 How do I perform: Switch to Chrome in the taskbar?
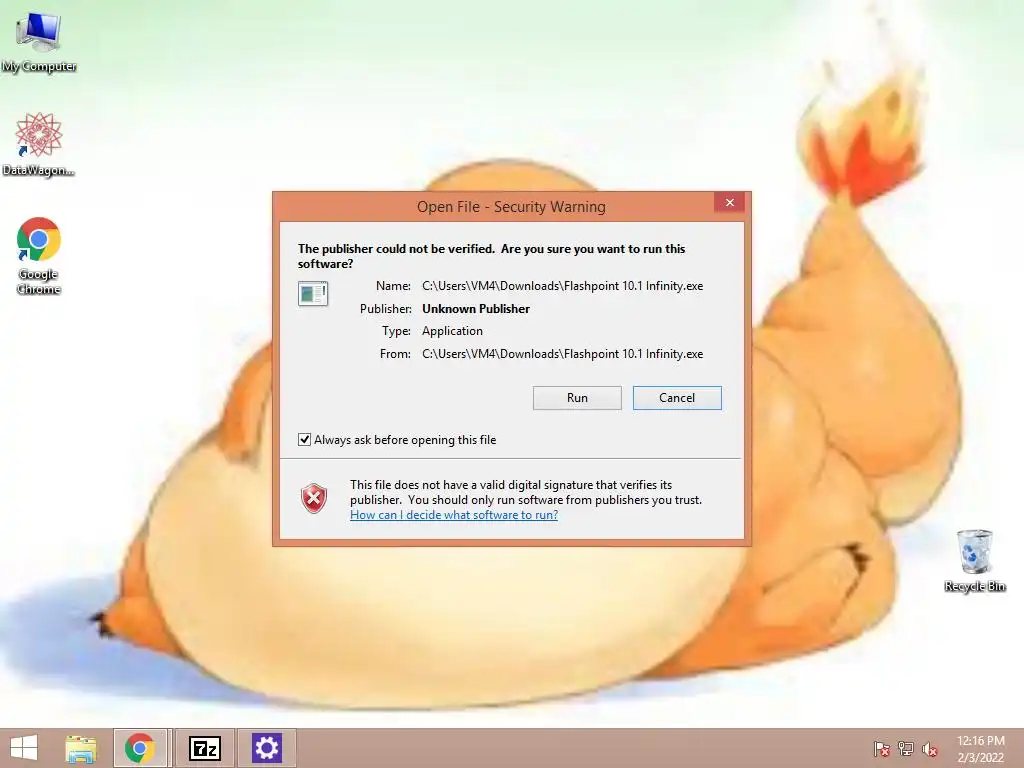[141, 748]
